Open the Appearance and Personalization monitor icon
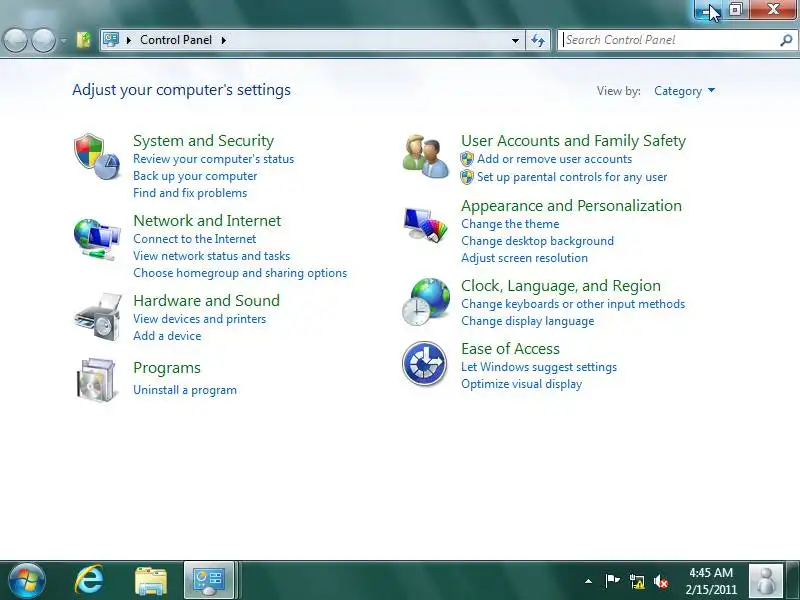 click(426, 224)
